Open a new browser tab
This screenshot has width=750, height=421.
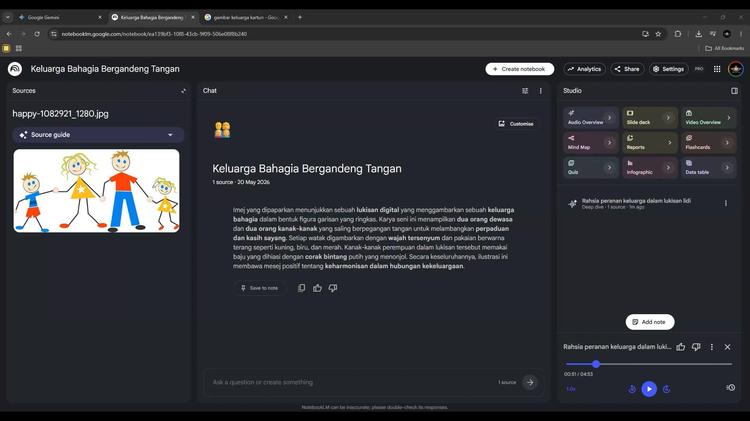click(x=300, y=17)
